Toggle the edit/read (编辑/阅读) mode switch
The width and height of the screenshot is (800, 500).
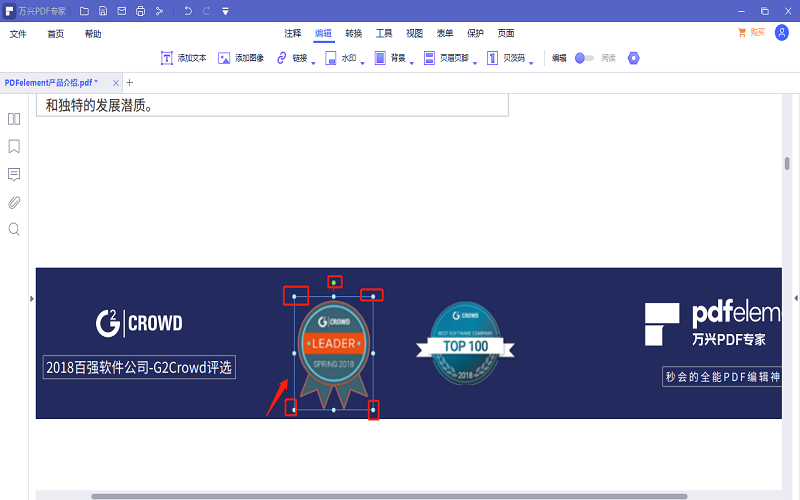pos(584,58)
